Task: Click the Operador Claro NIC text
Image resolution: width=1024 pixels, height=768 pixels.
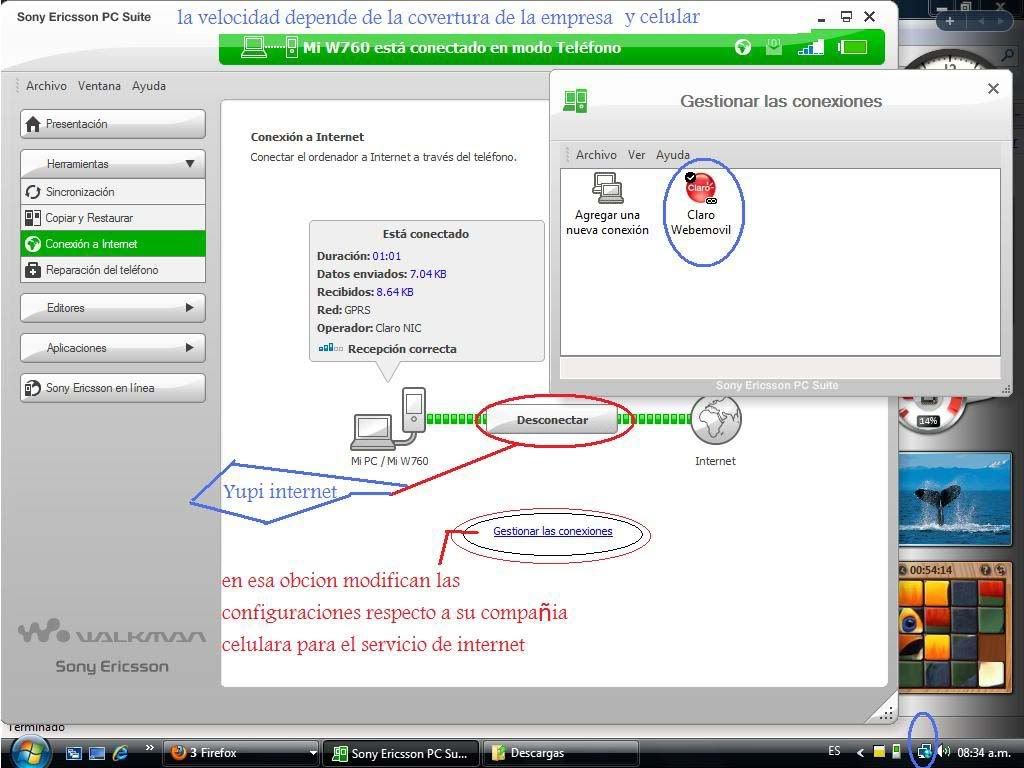Action: coord(369,328)
